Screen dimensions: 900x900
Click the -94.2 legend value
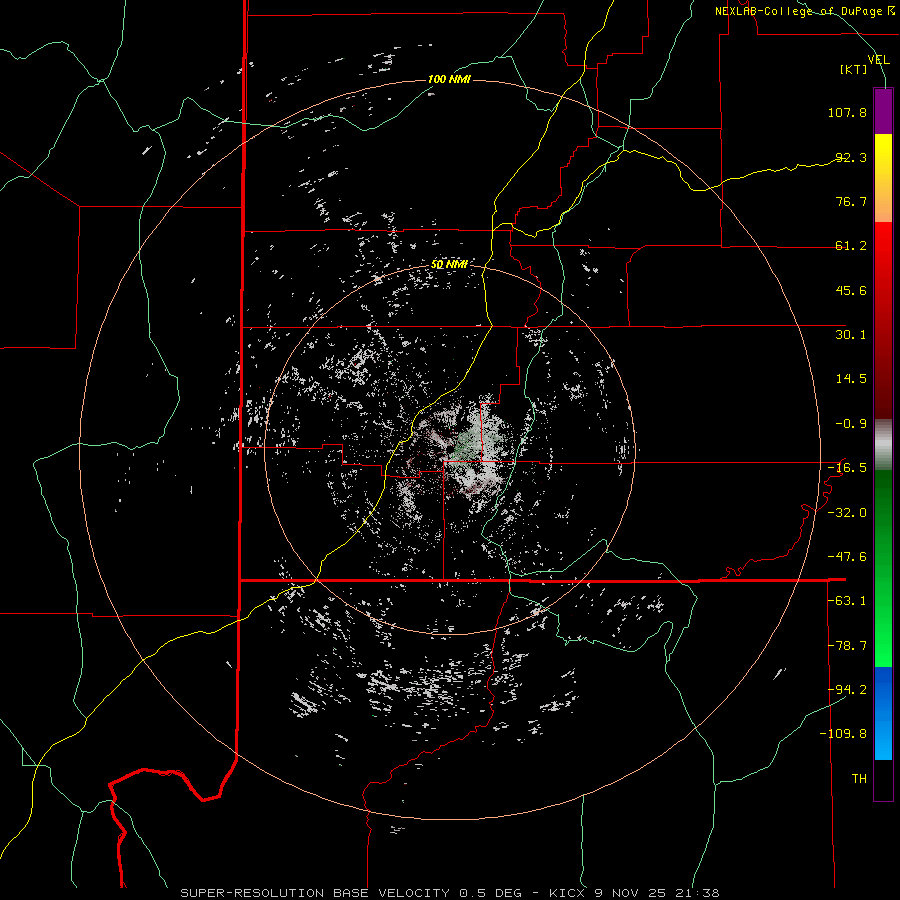847,690
